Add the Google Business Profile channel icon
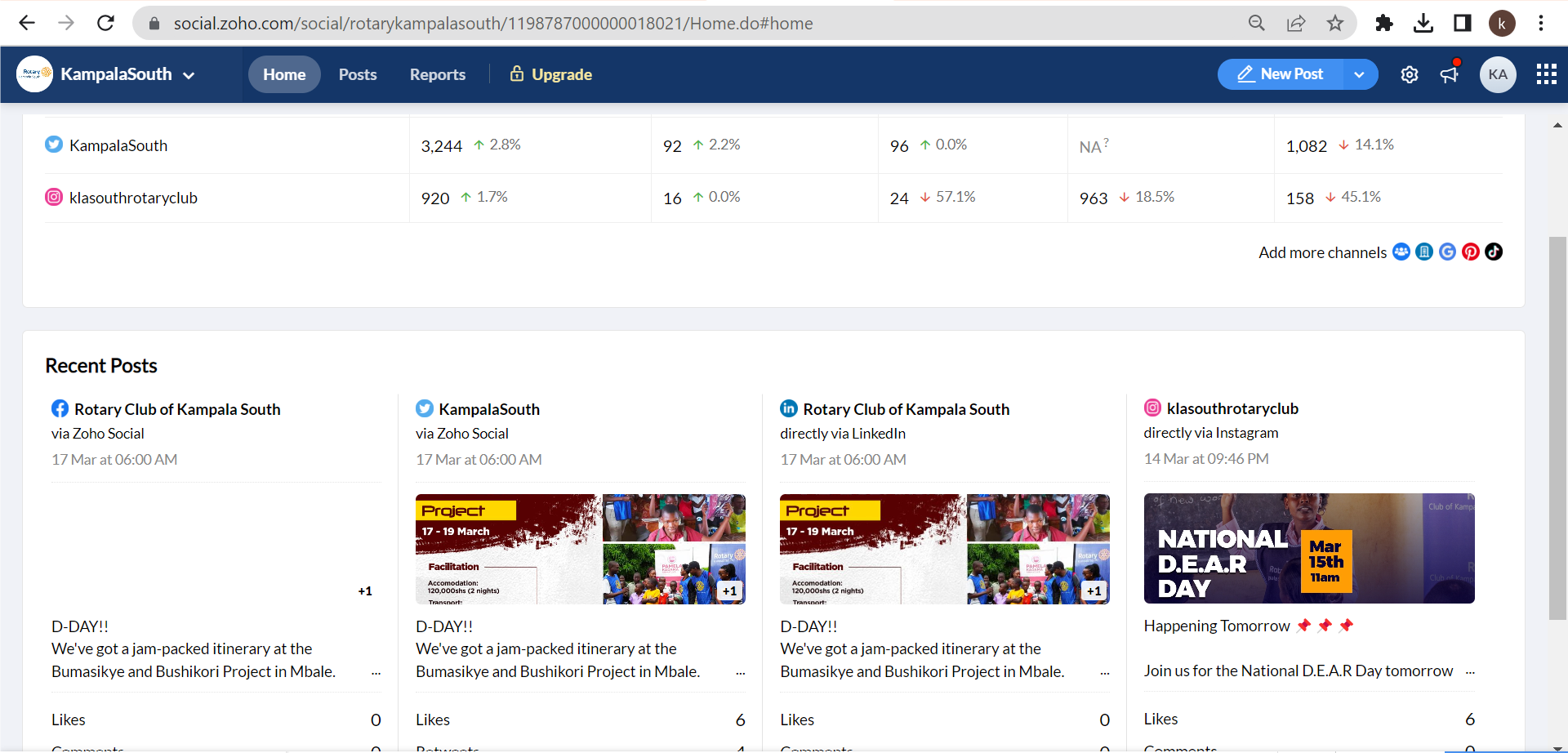This screenshot has height=753, width=1568. 1447,252
